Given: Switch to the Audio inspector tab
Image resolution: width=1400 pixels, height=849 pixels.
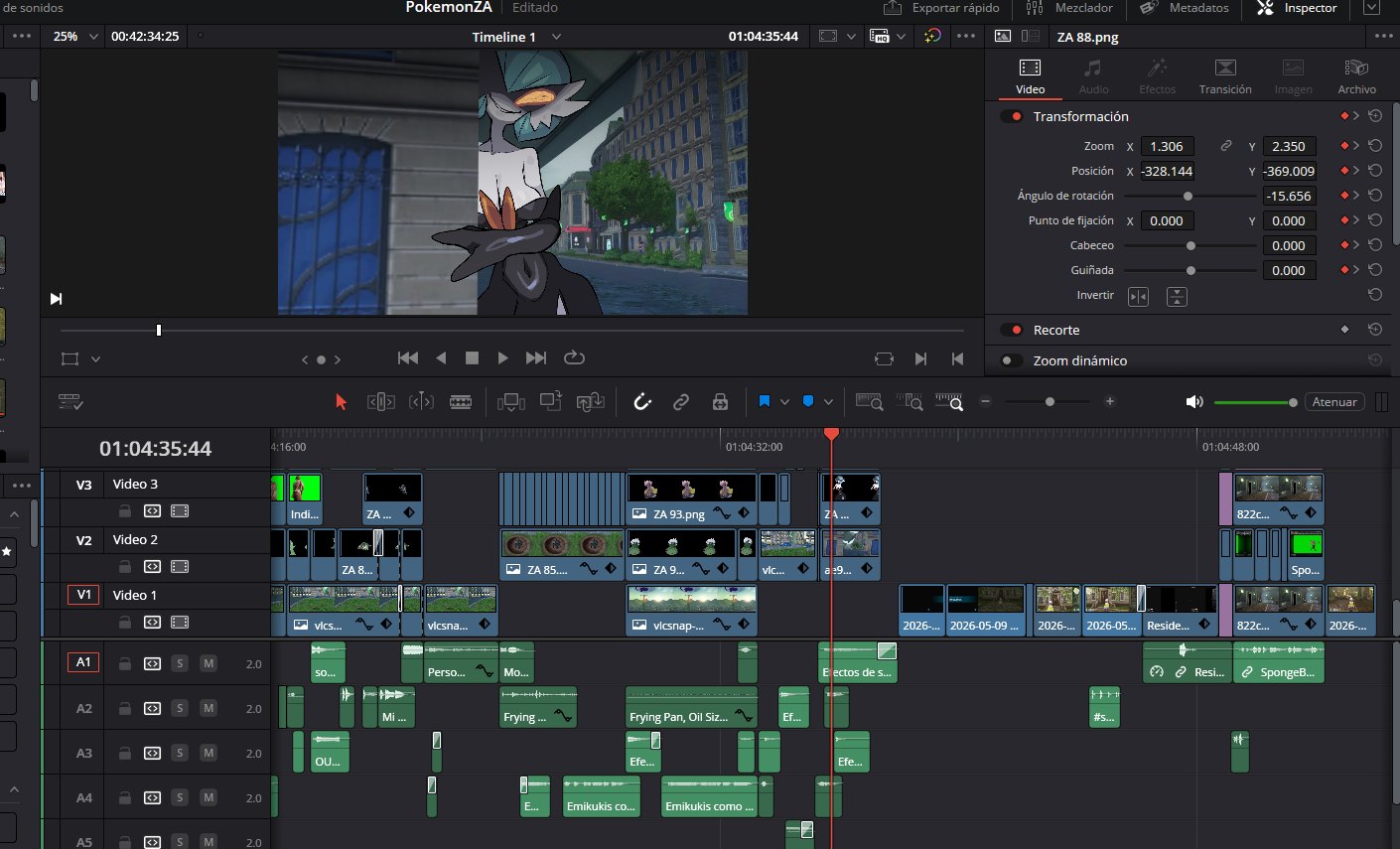Looking at the screenshot, I should coord(1093,76).
